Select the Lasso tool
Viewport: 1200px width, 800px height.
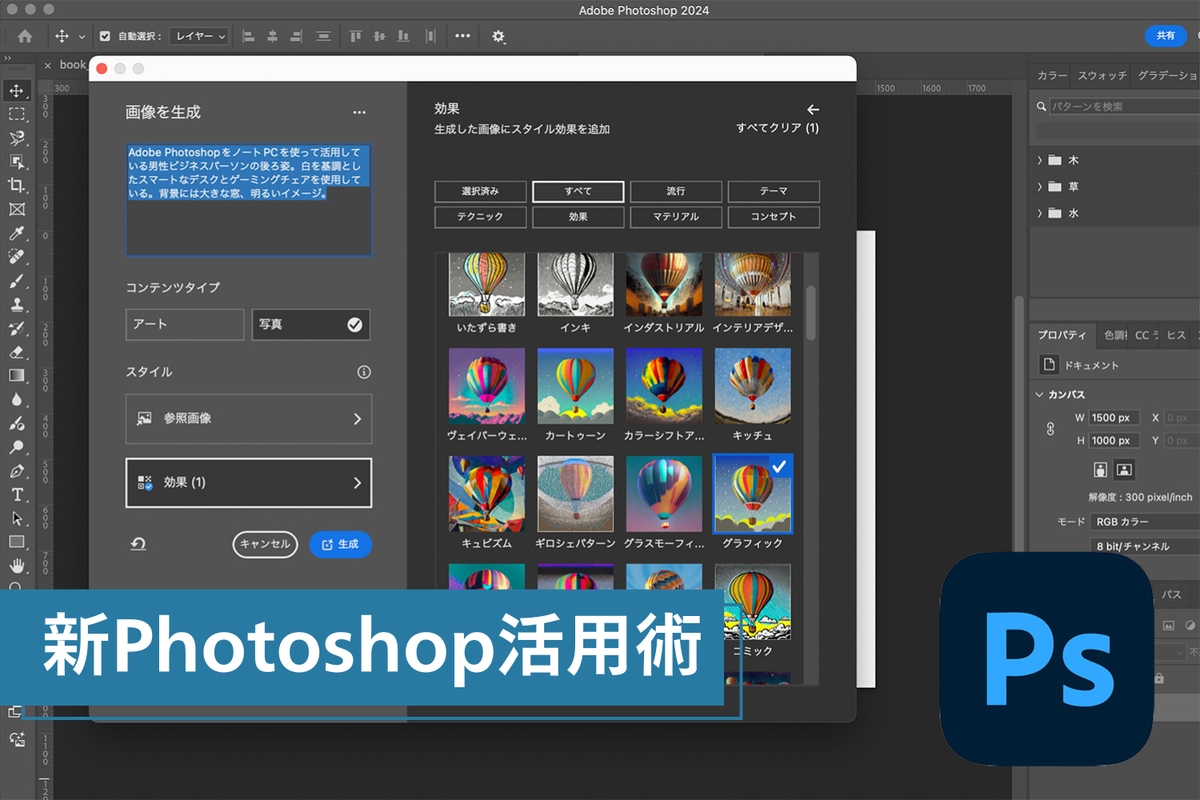click(x=16, y=138)
